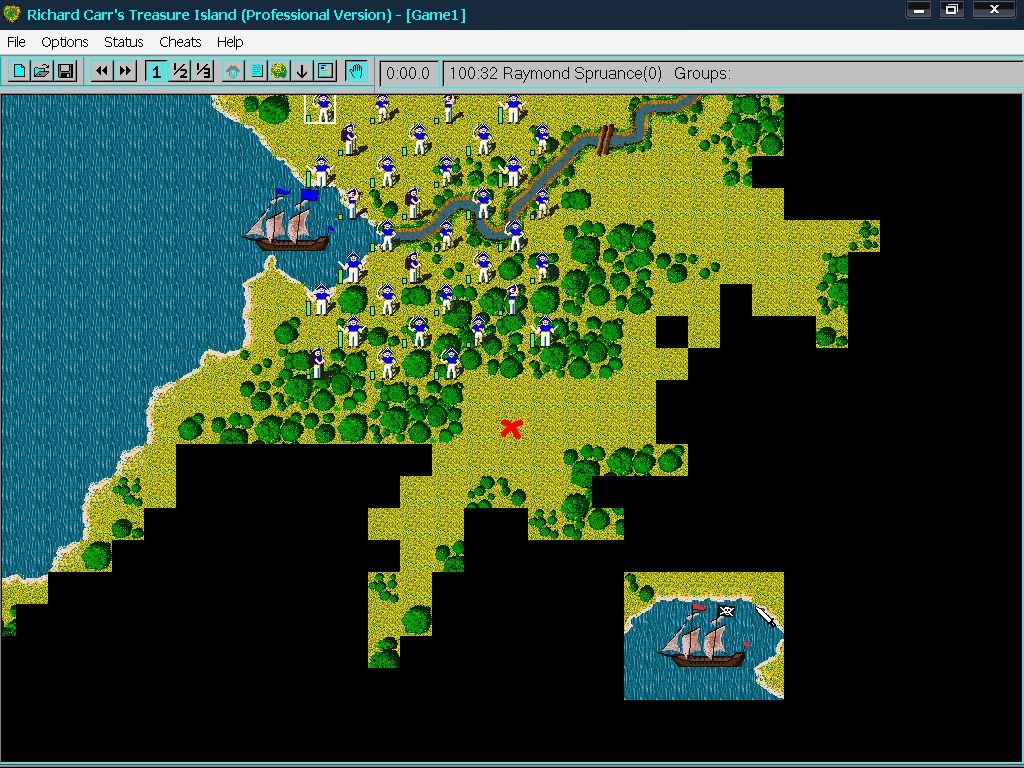Select the blue-flagged ship in the bay

(x=288, y=220)
